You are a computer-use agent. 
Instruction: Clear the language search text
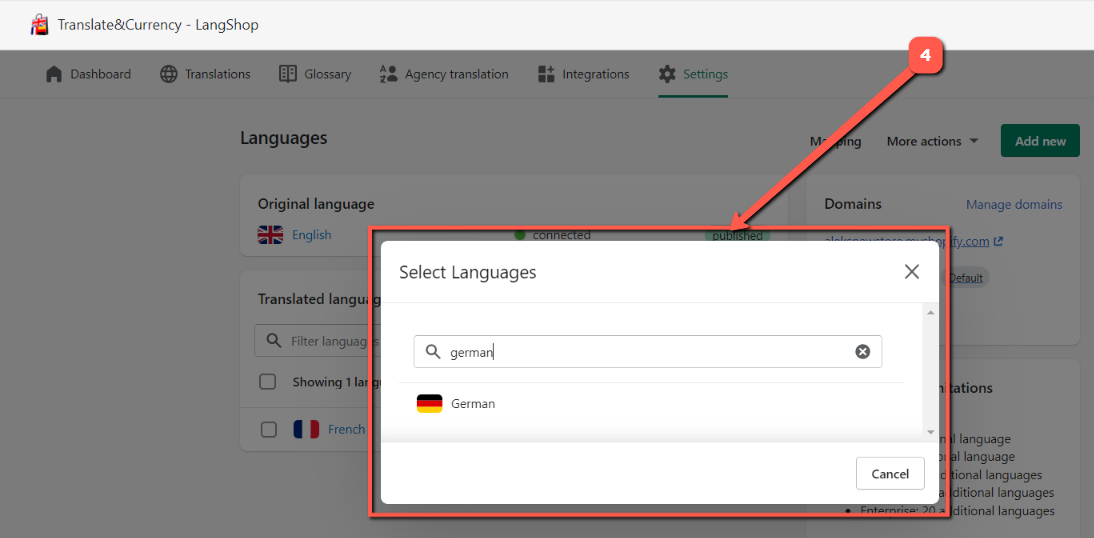click(863, 352)
